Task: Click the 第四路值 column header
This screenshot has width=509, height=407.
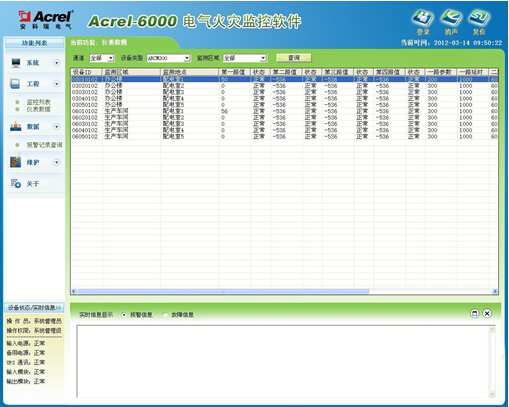Action: tap(390, 72)
